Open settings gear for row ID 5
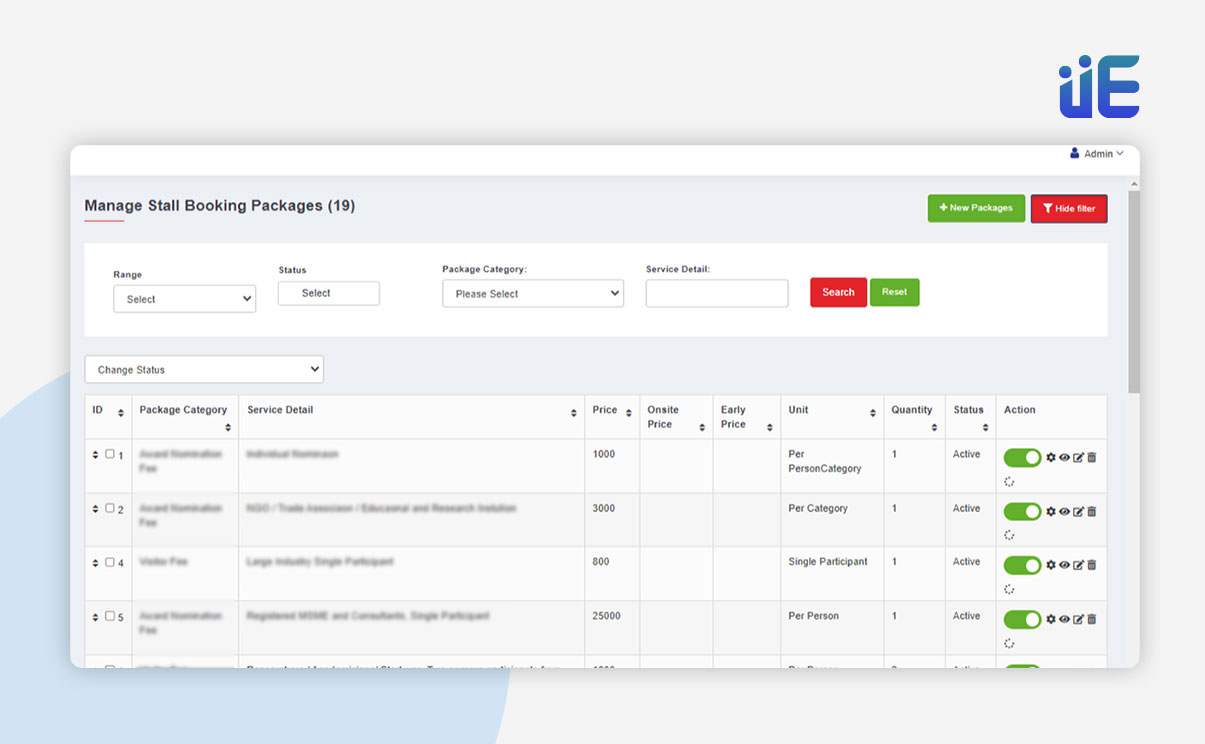 (x=1051, y=619)
